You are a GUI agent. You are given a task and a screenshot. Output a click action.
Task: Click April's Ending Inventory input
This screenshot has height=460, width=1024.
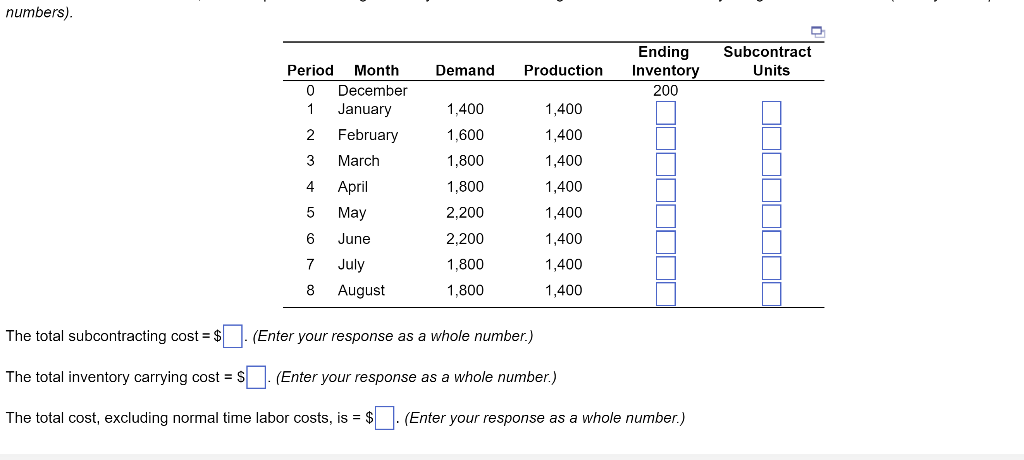coord(666,189)
